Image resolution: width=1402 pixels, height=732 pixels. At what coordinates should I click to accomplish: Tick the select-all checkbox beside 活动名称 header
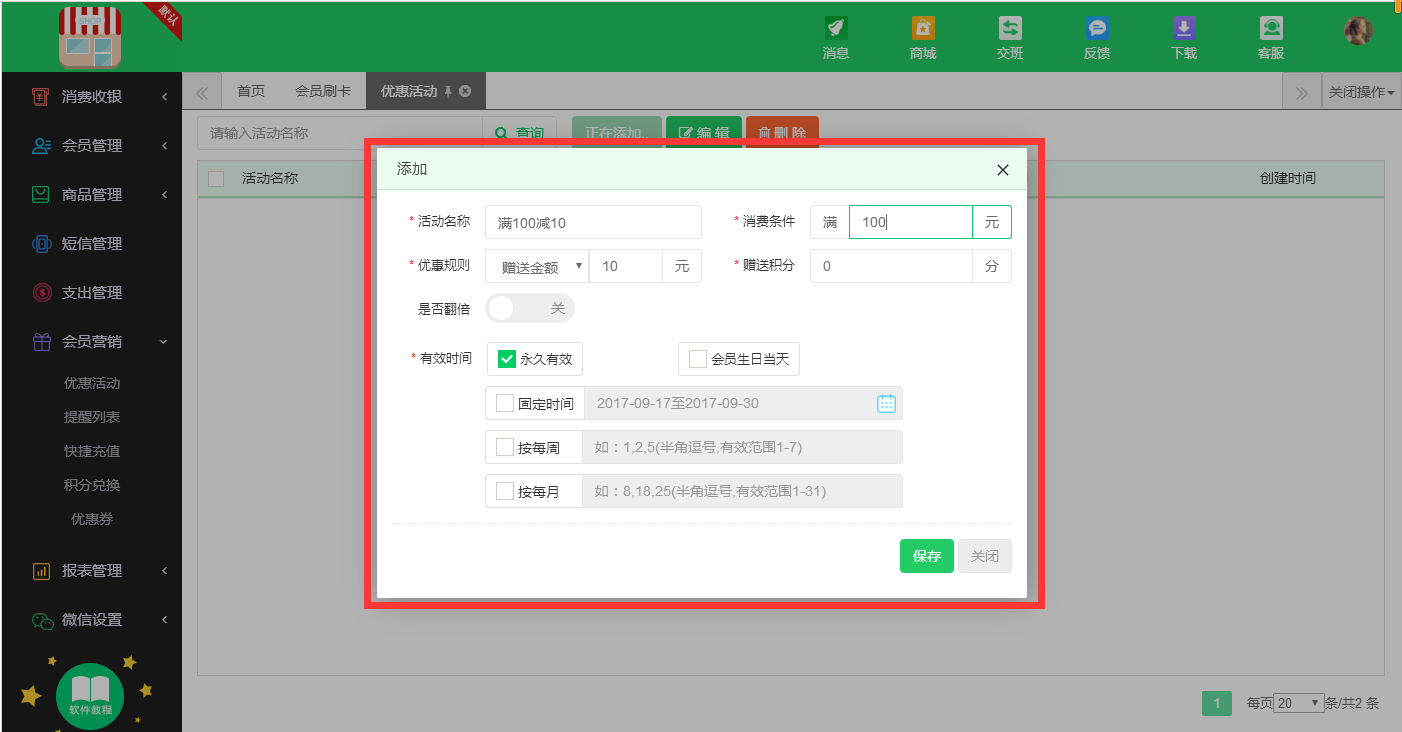click(216, 179)
